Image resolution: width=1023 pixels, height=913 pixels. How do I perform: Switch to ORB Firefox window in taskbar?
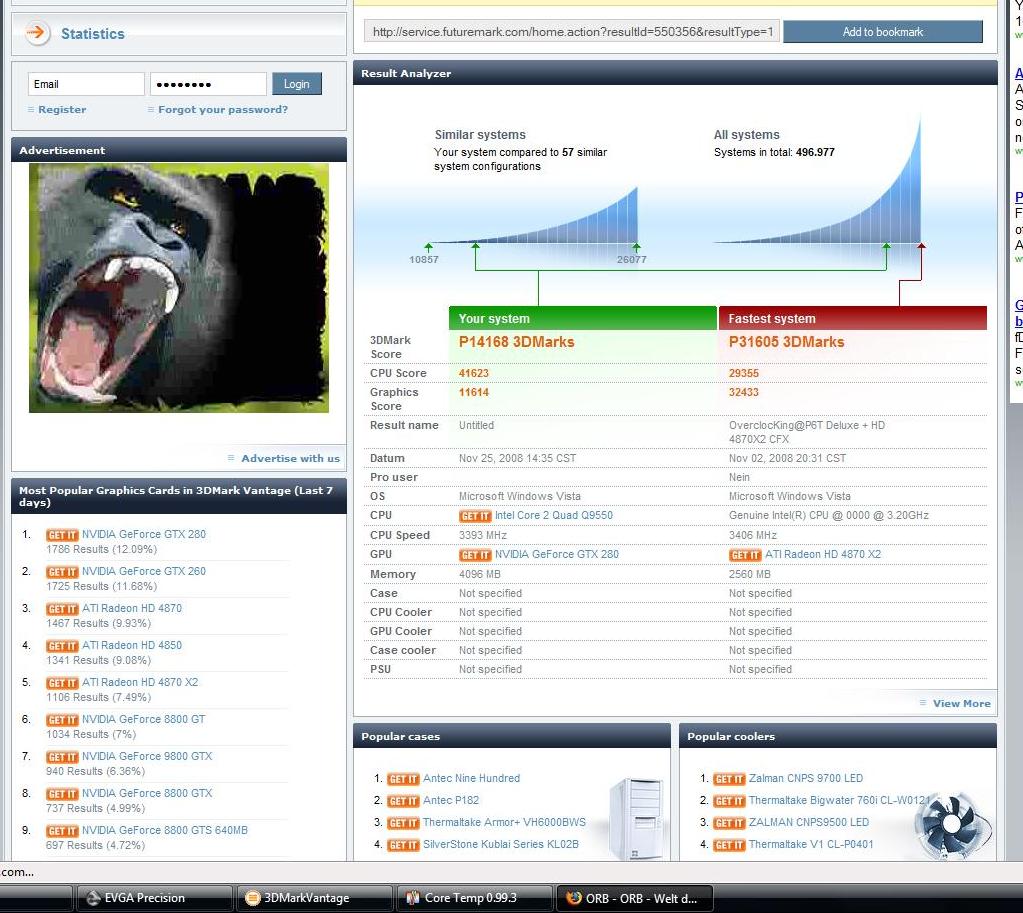coord(635,899)
